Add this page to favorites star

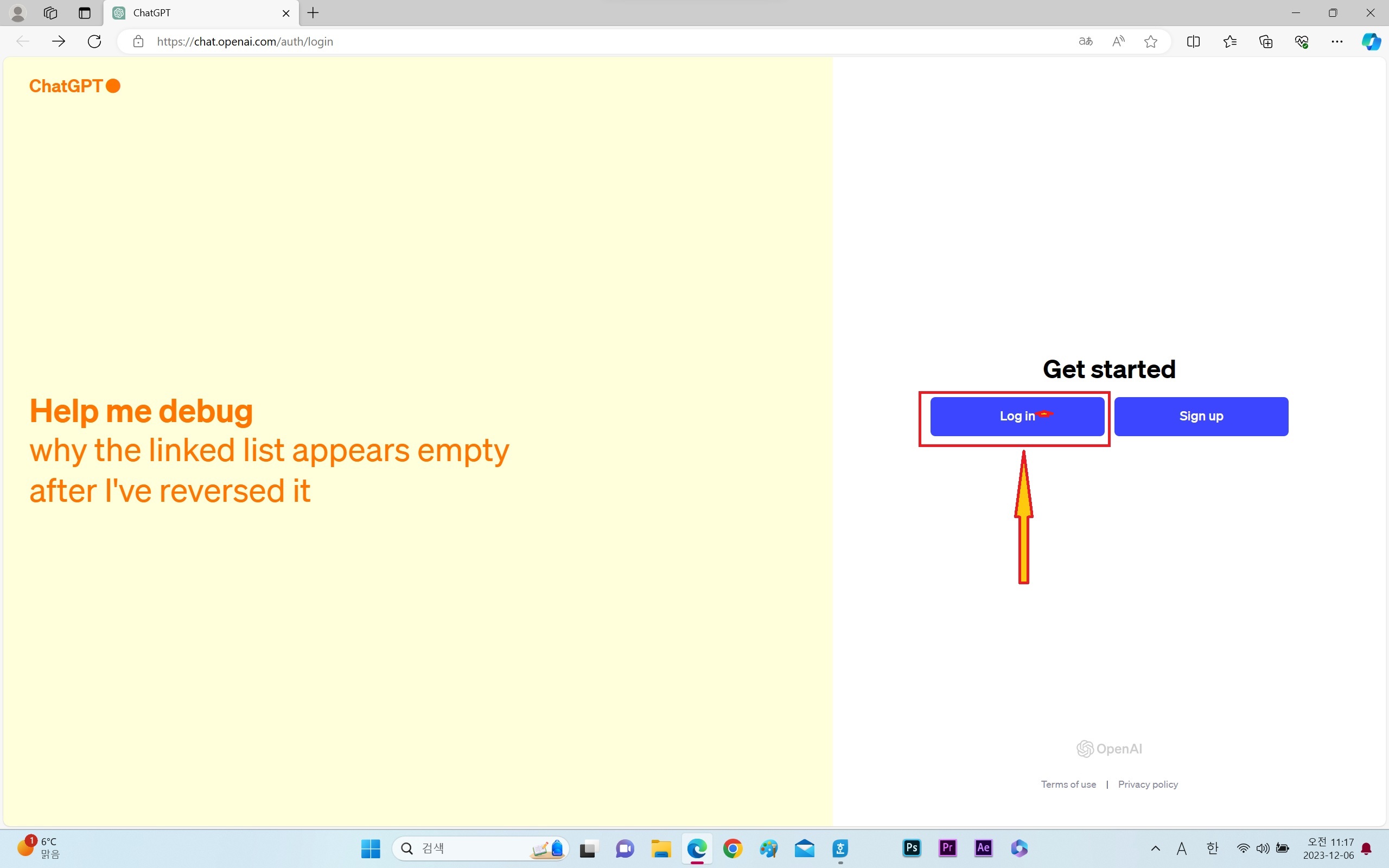(x=1151, y=41)
